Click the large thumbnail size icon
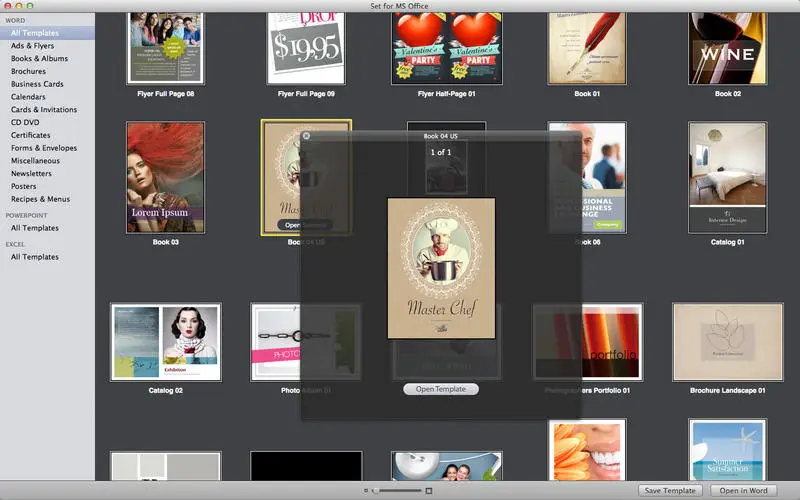The image size is (800, 500). [x=429, y=491]
